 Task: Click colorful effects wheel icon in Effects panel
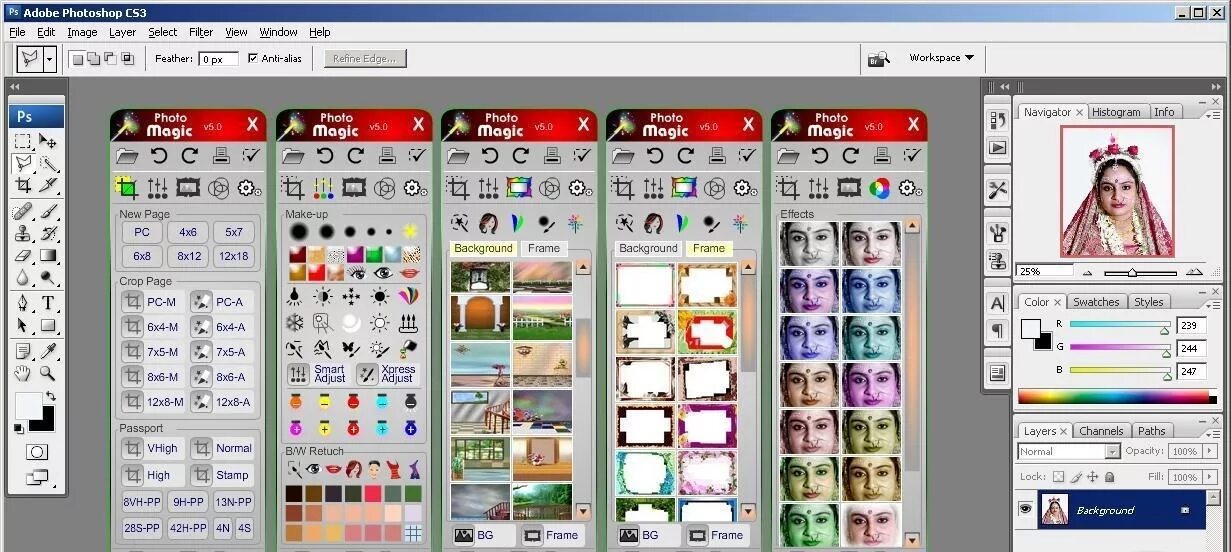(879, 188)
